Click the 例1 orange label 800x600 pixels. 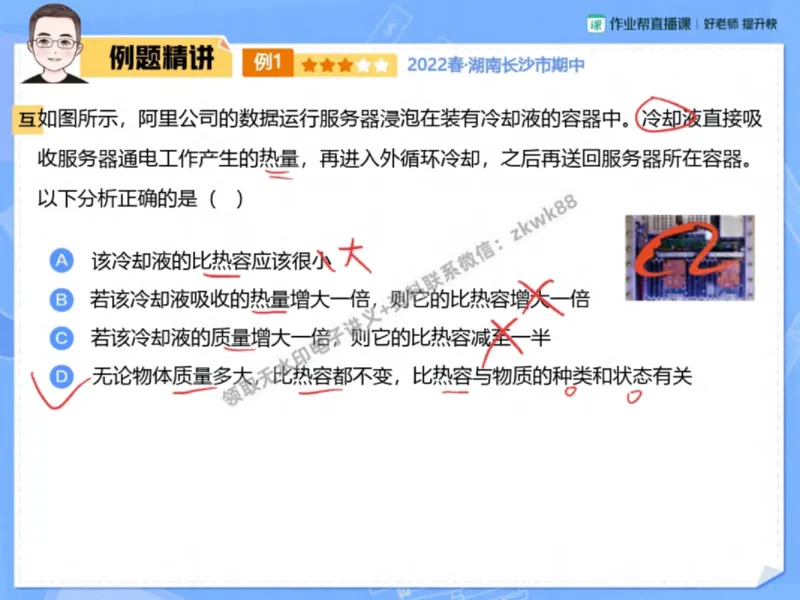268,63
